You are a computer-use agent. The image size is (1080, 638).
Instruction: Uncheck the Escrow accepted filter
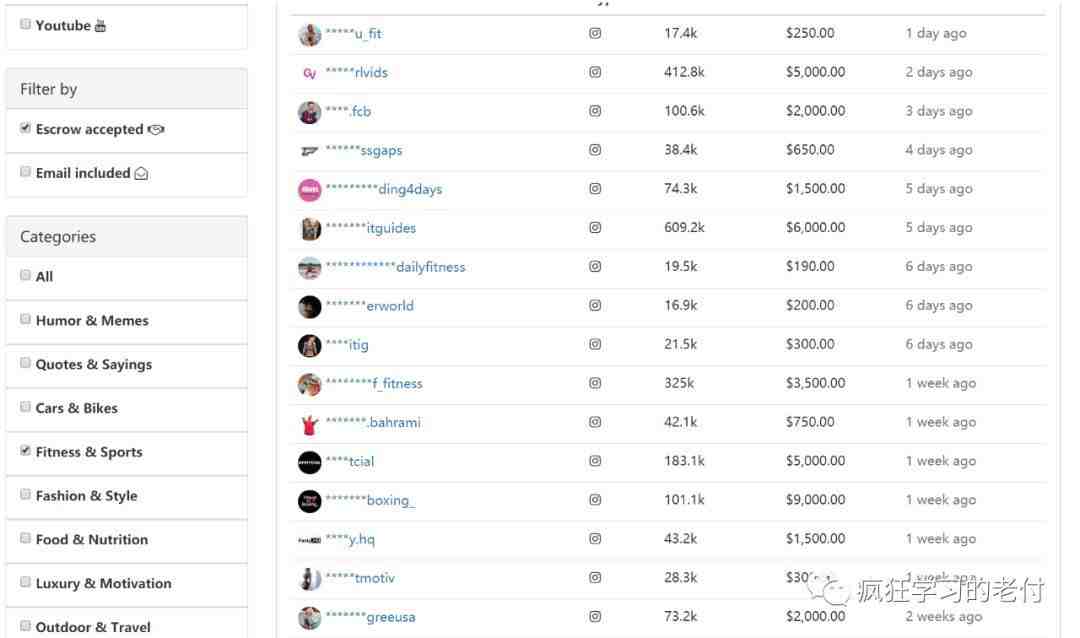point(25,128)
